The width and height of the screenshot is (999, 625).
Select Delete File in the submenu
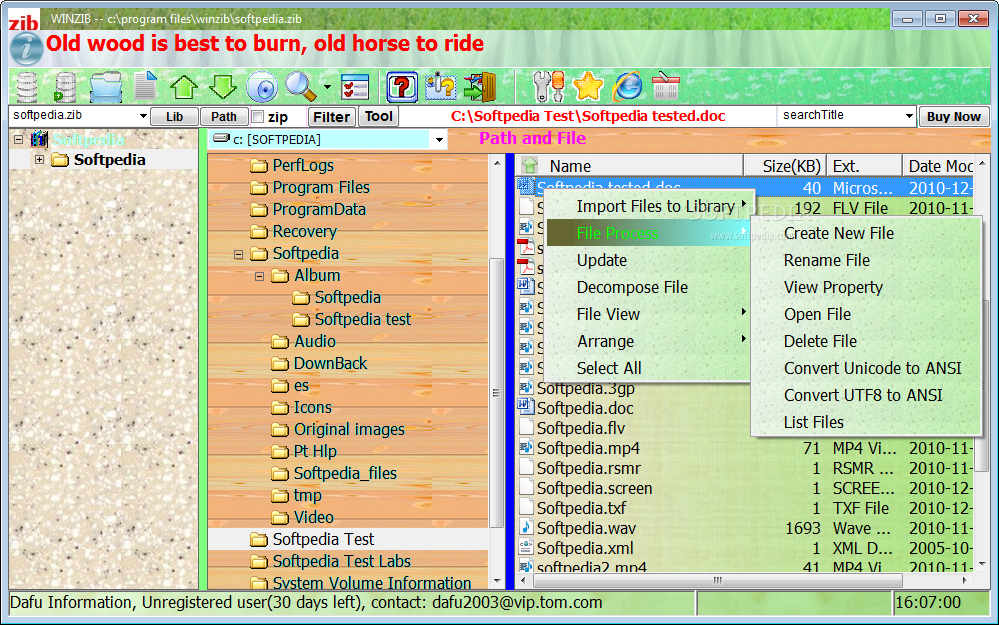pyautogui.click(x=866, y=341)
